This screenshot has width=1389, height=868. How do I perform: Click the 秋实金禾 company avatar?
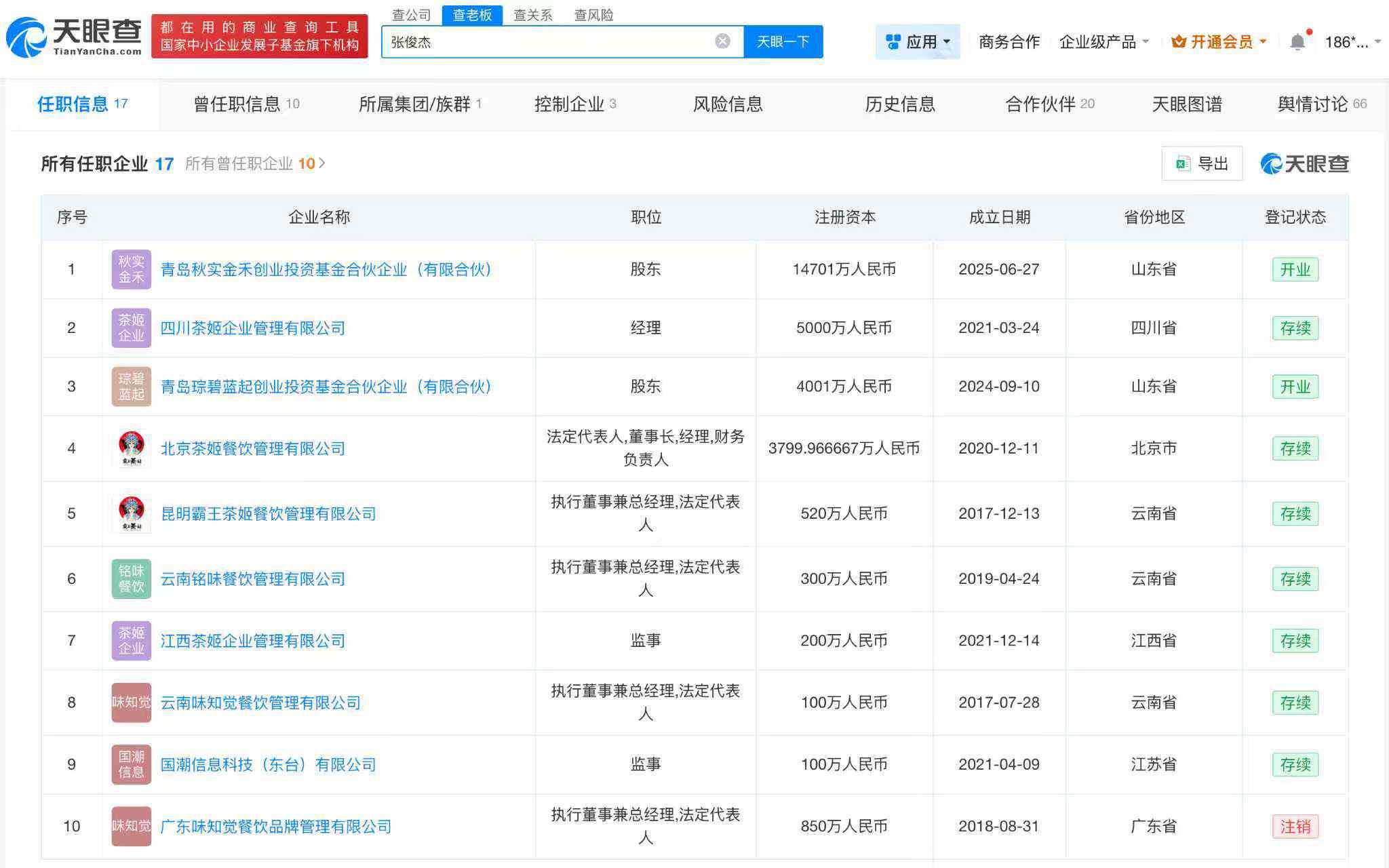[x=131, y=269]
